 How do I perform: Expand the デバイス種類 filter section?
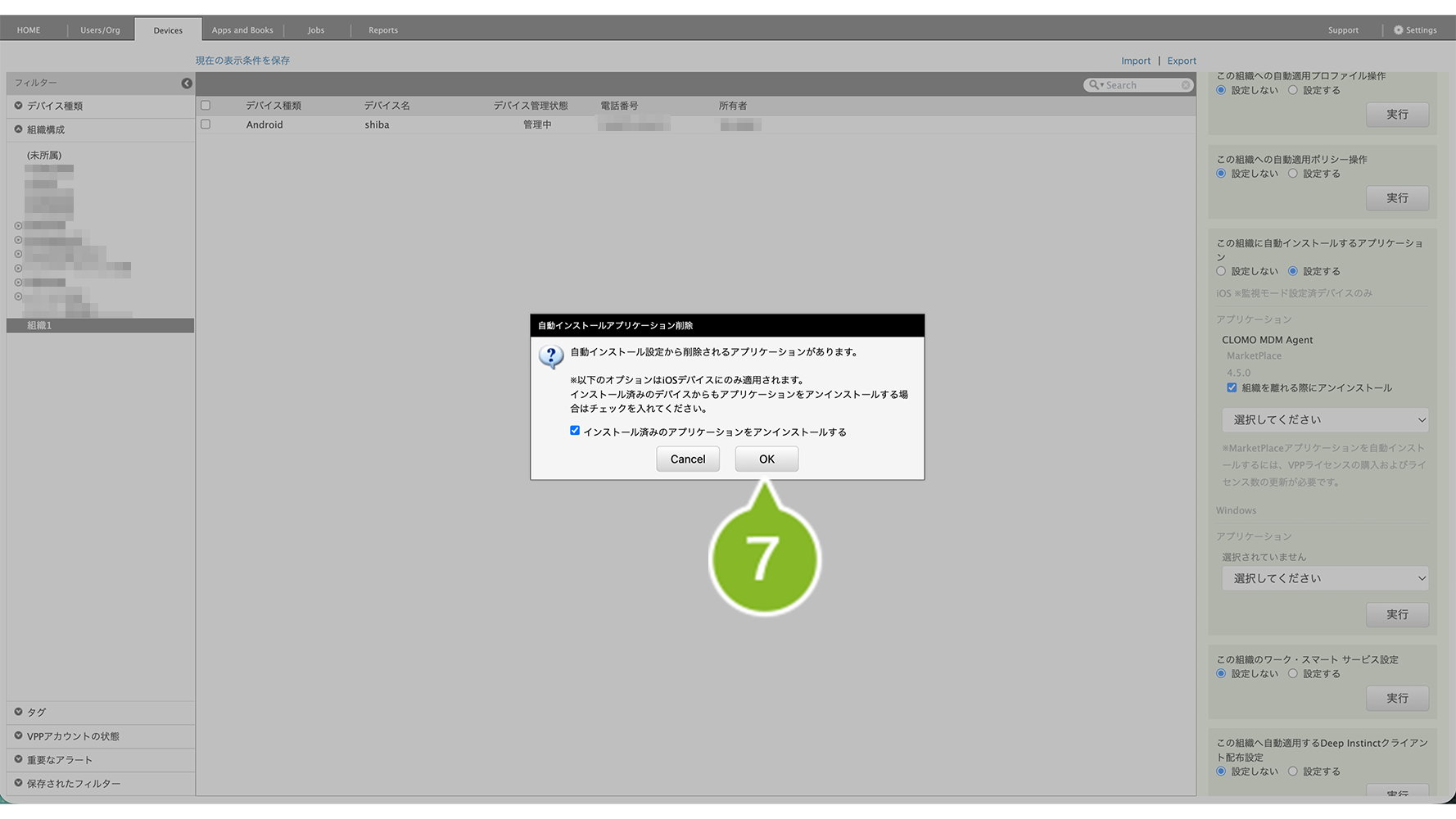click(x=18, y=106)
